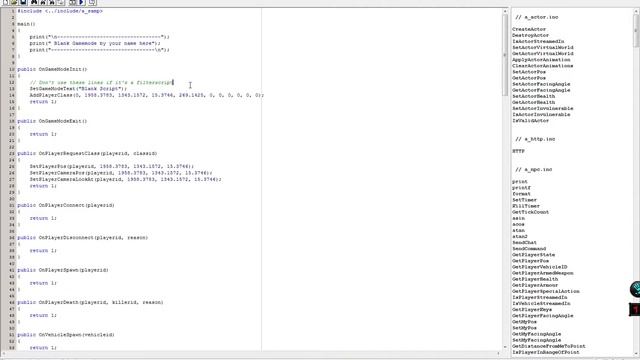Click the 'public OnPlayerDisconnect' code line
Screen dimensions: 640x360
coord(82,238)
